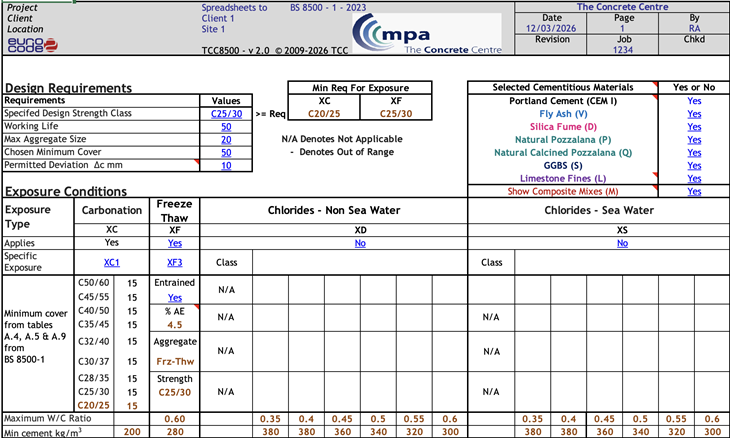Screen dimensions: 730x438
Task: Select the Max Aggregate Size value 20
Action: coord(226,140)
